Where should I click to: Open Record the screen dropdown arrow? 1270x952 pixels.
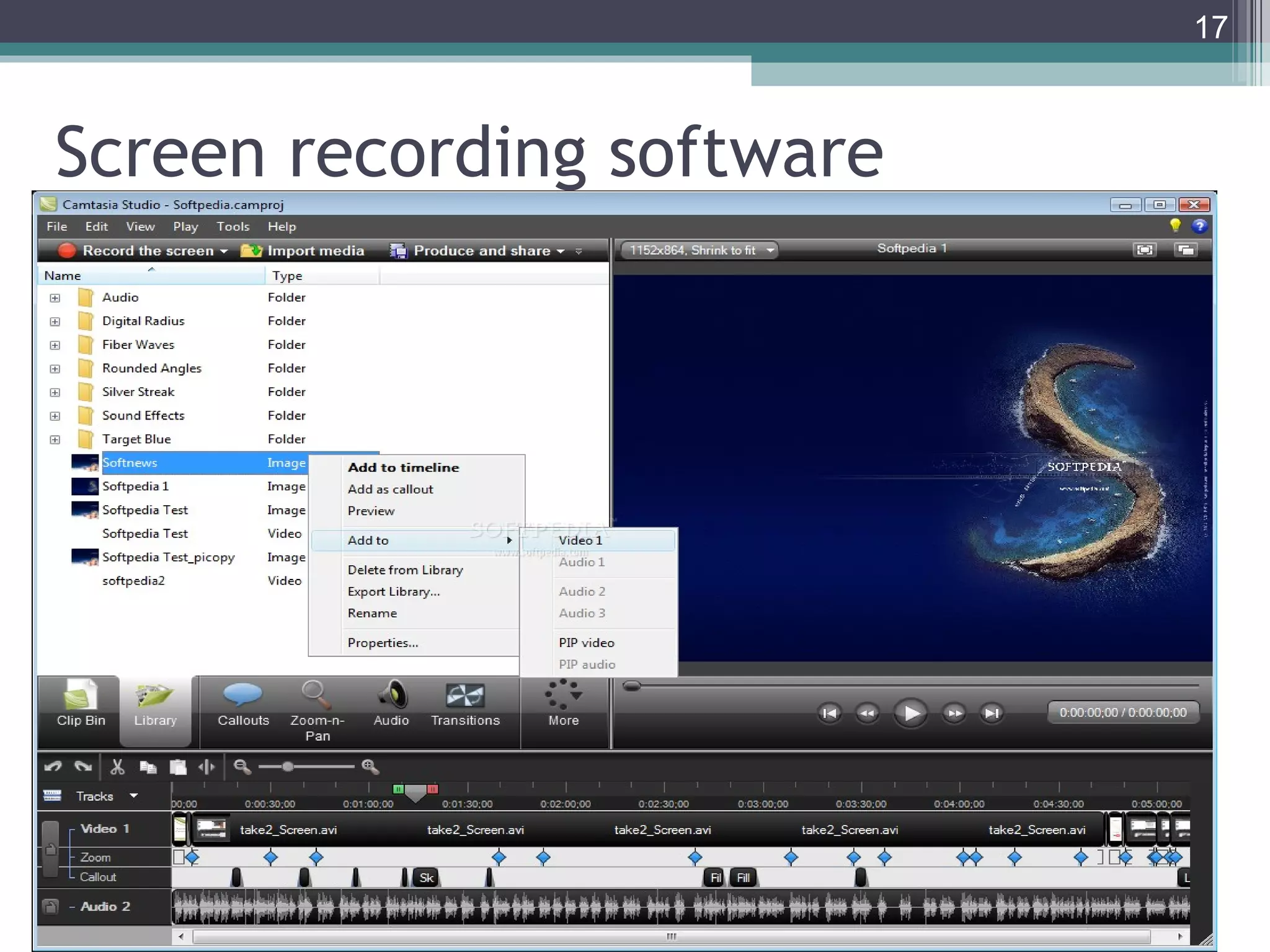(x=224, y=251)
